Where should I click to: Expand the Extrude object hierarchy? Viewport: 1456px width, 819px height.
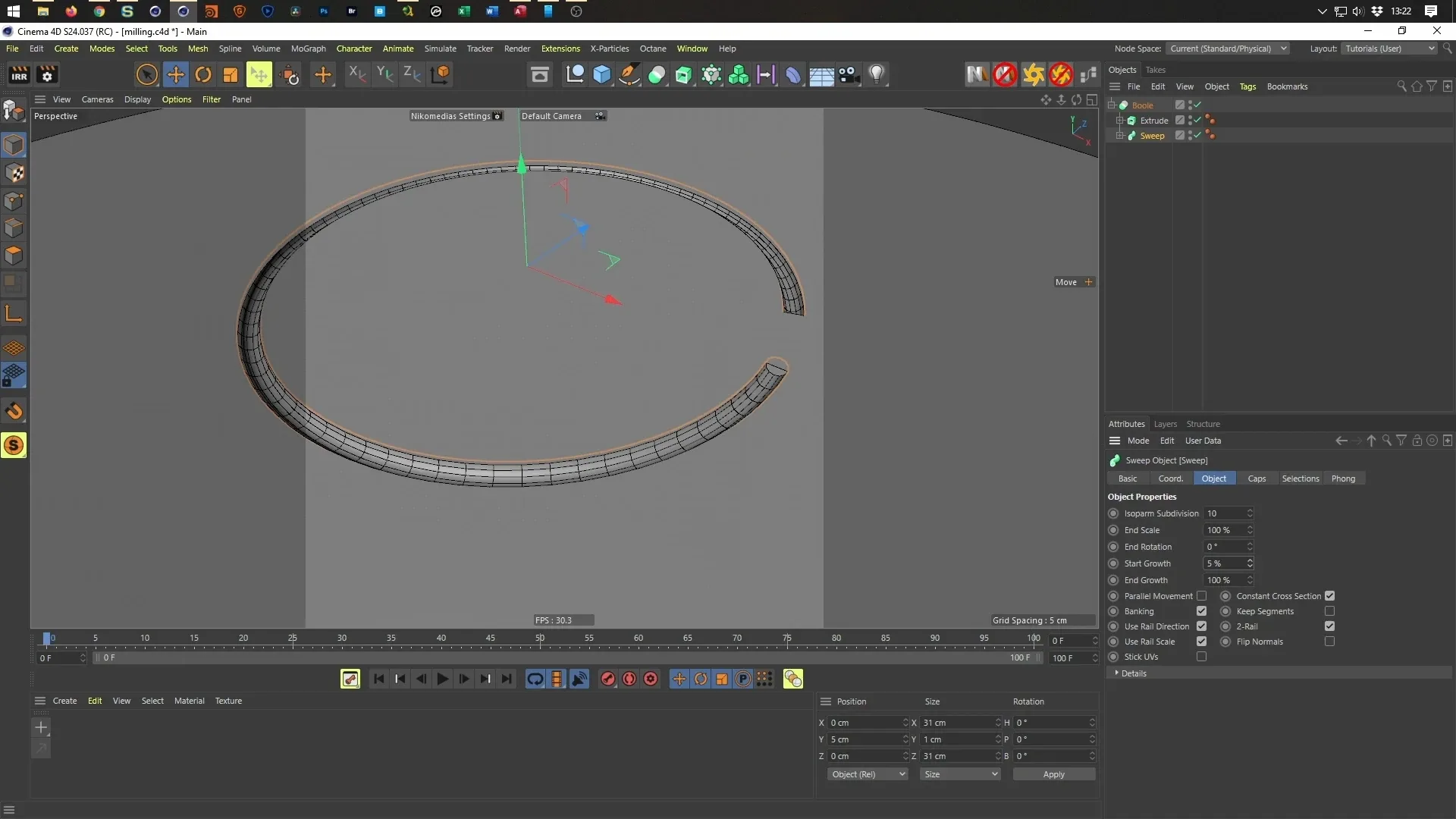tap(1120, 121)
